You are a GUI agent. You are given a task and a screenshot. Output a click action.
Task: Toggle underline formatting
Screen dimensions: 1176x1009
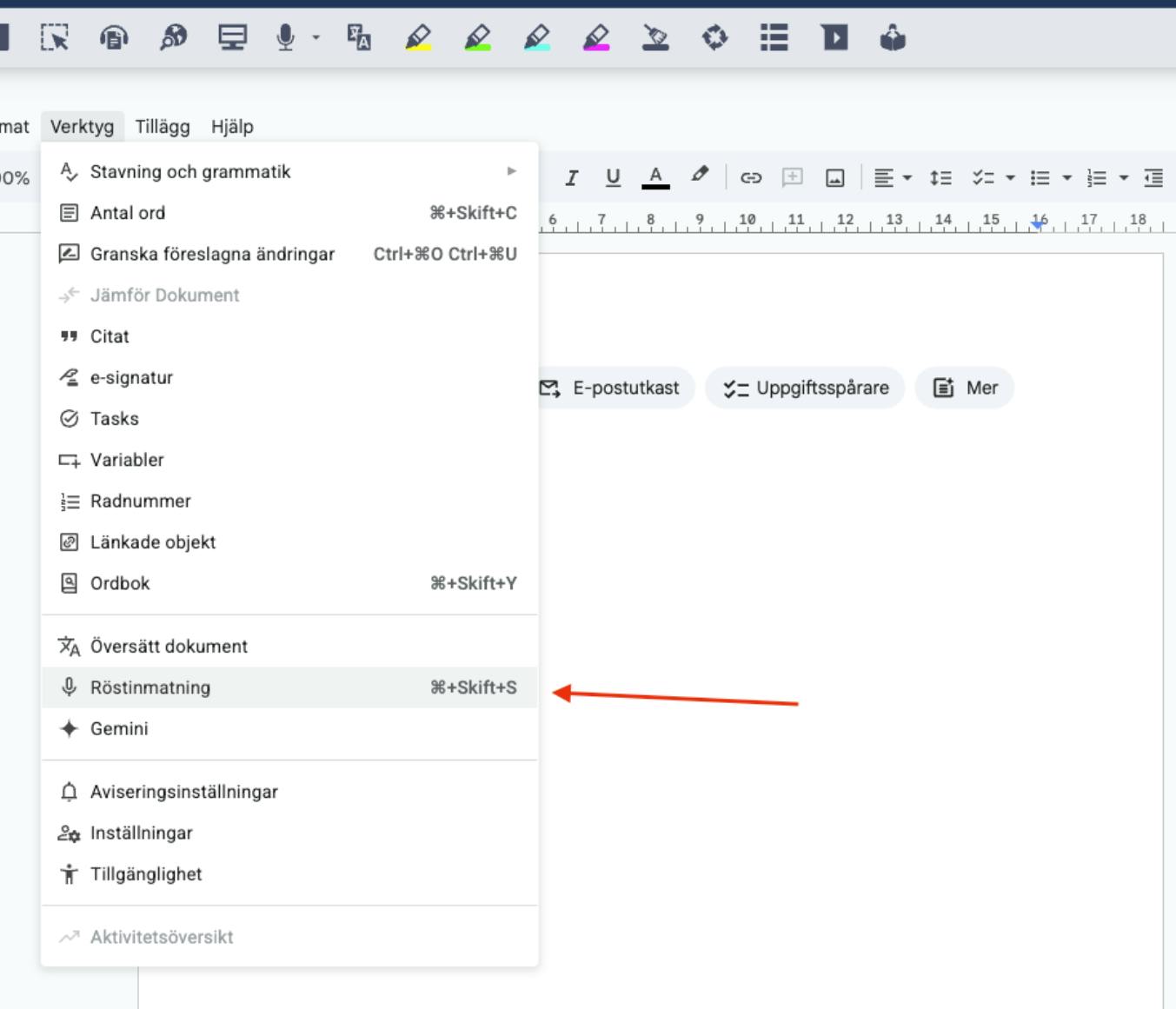[x=613, y=178]
